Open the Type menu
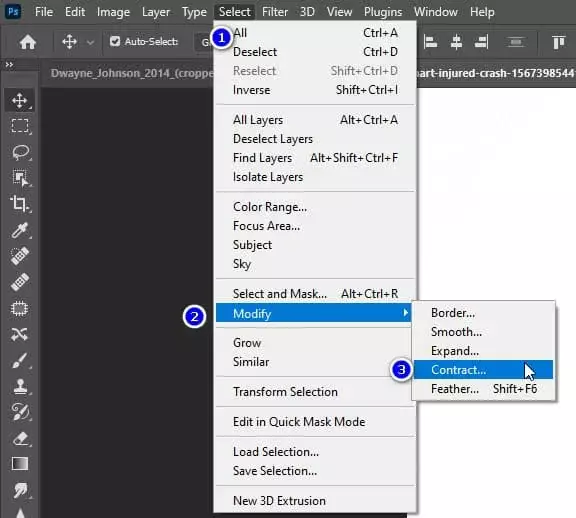 click(x=194, y=12)
